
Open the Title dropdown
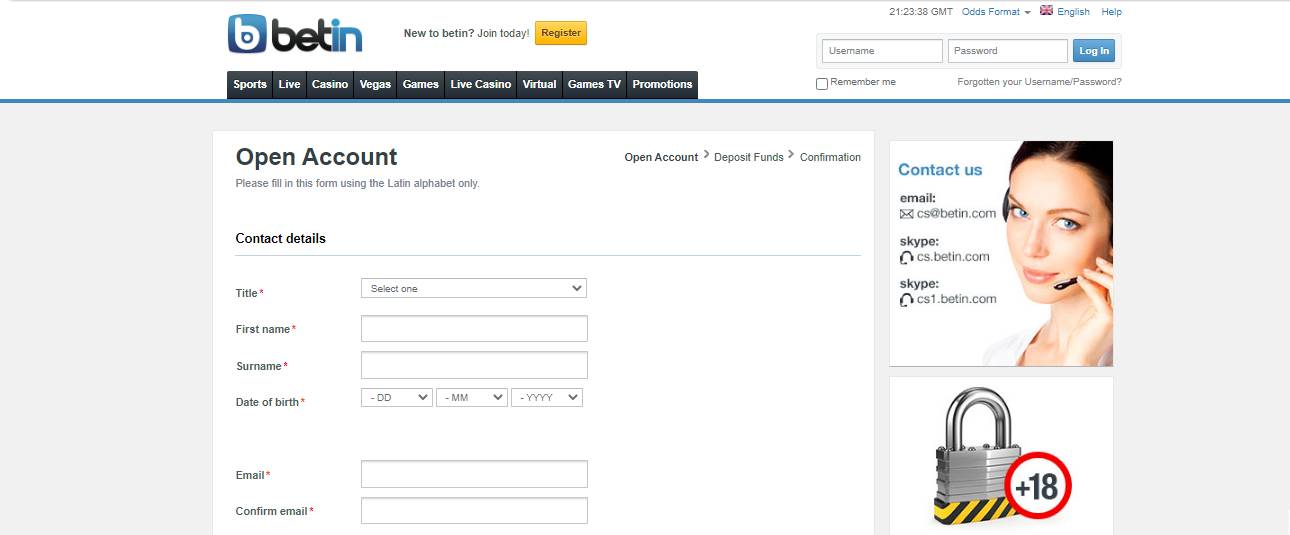point(473,288)
